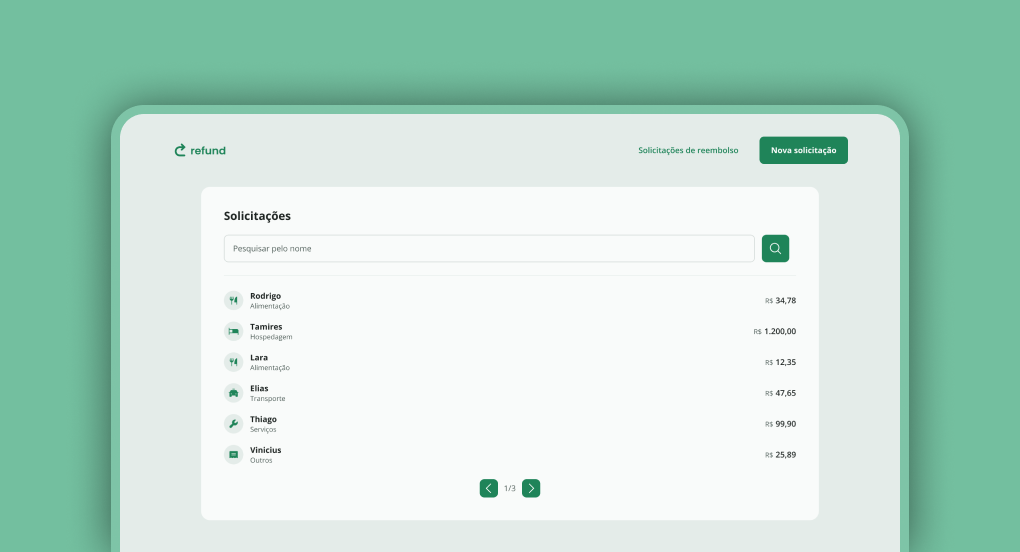Open Solicitações de reembolso nav link

[x=688, y=150]
